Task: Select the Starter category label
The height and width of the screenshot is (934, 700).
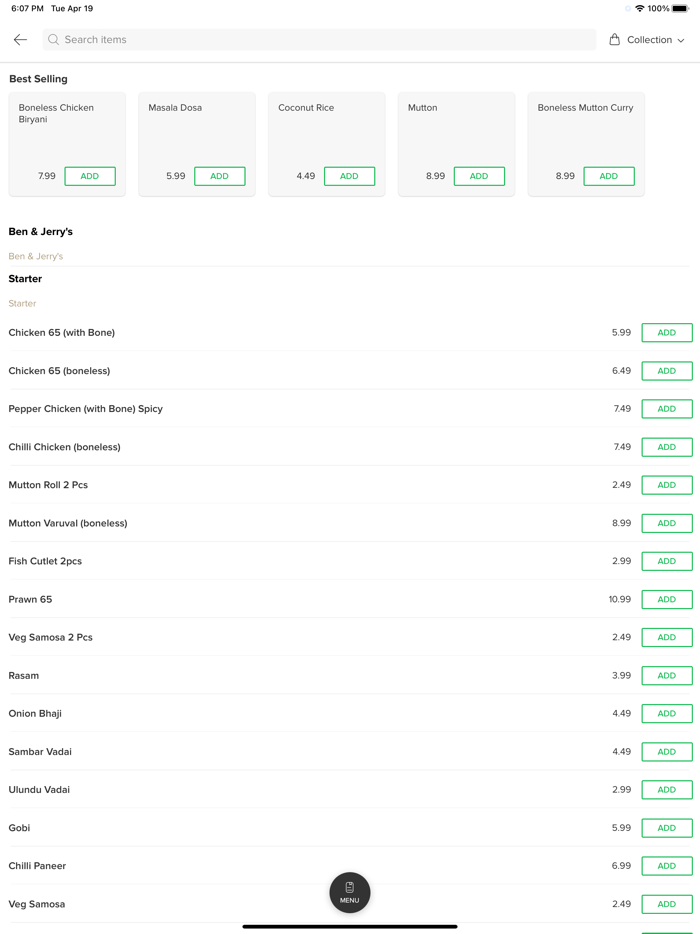Action: [x=25, y=279]
